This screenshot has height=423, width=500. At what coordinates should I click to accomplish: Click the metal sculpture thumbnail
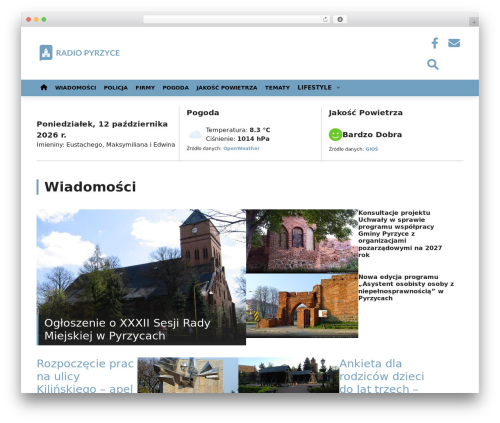(188, 375)
